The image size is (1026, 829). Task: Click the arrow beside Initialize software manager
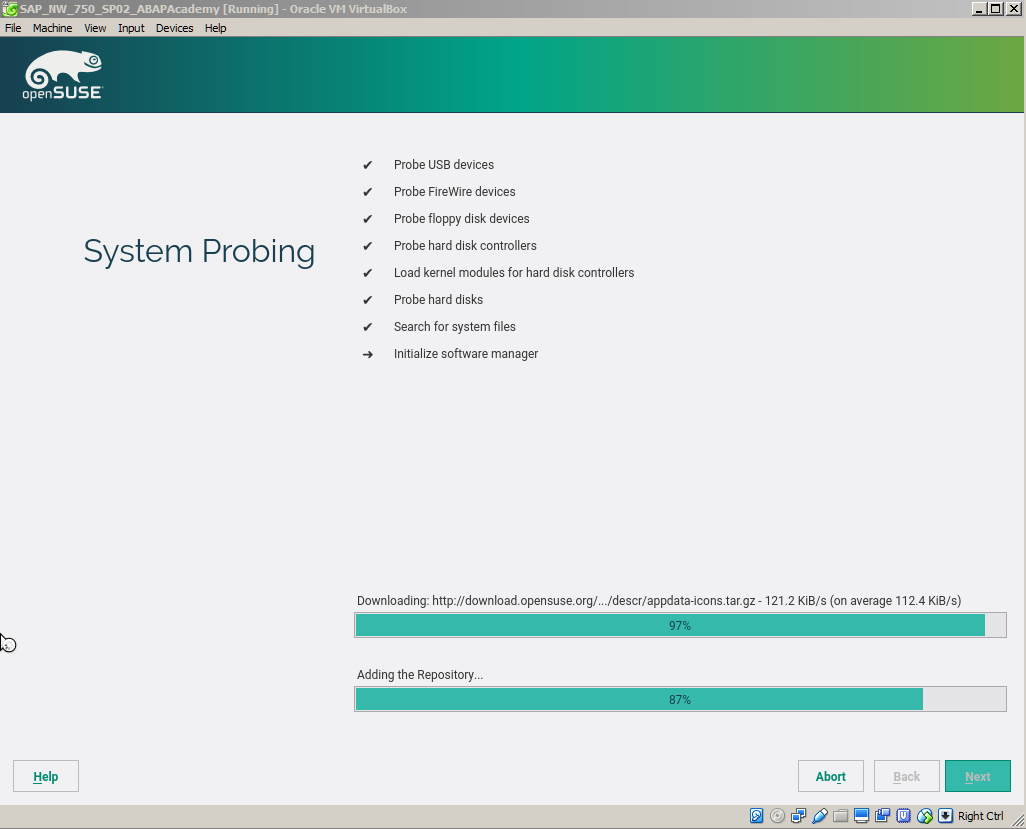(368, 354)
